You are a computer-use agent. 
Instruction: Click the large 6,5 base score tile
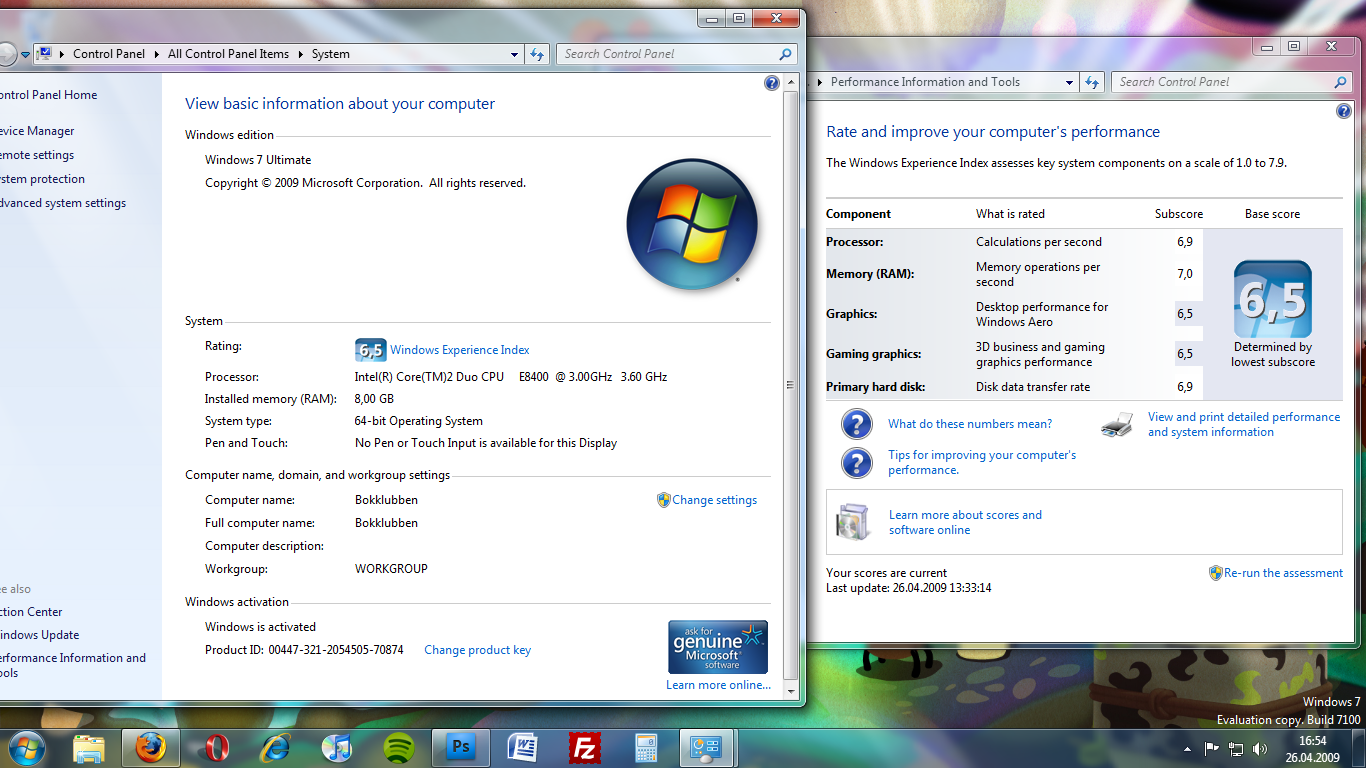(1272, 299)
